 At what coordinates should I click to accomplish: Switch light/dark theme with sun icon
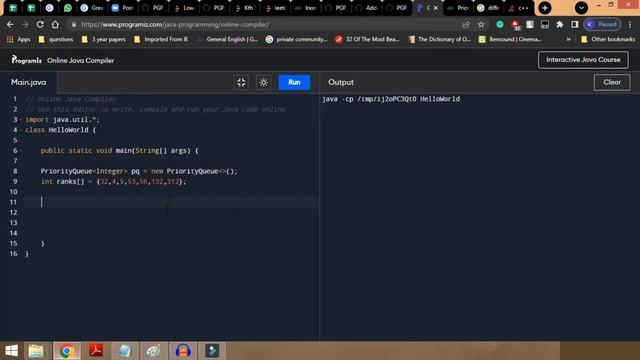coord(264,82)
